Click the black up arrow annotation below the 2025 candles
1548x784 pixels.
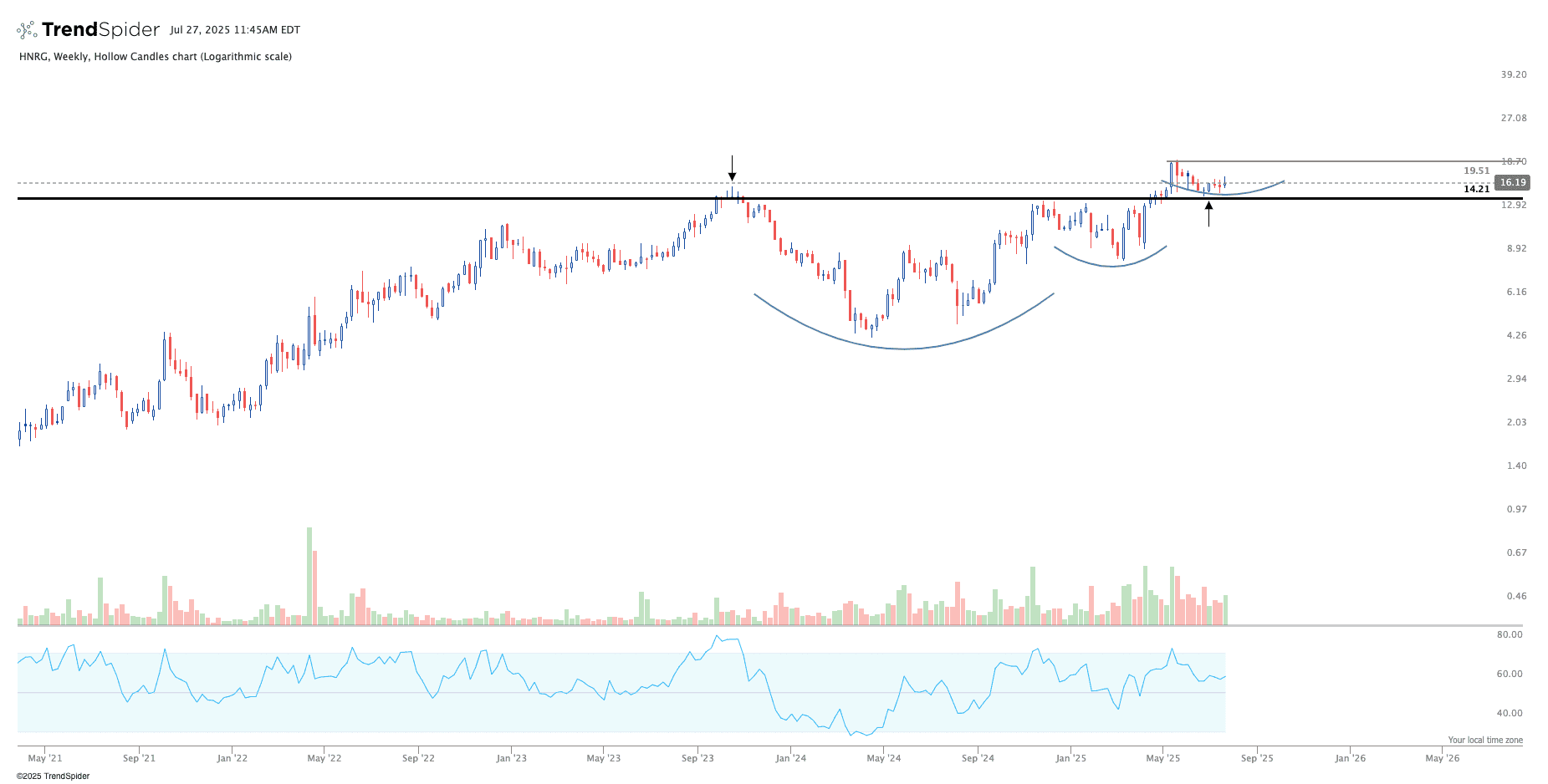click(1208, 213)
